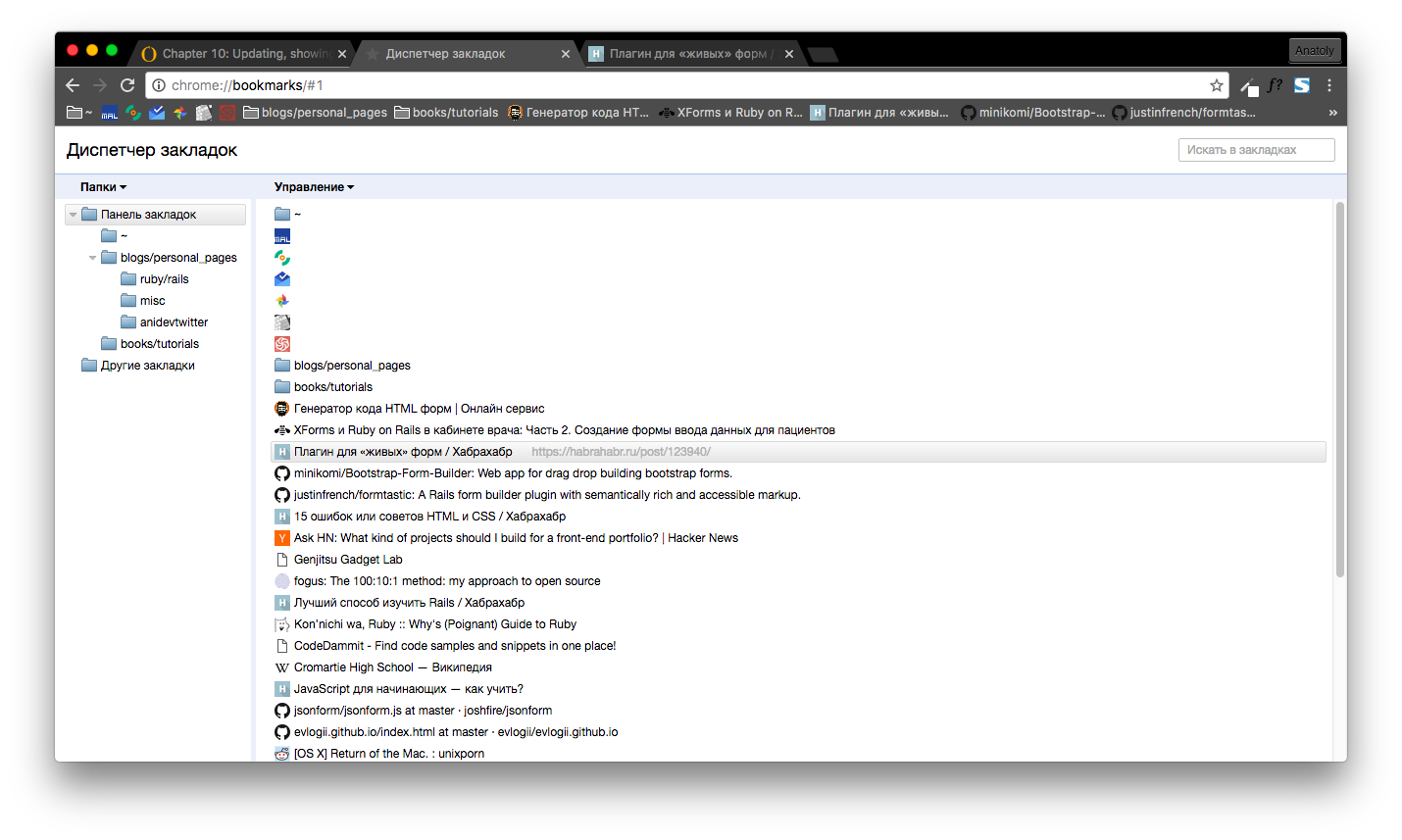The height and width of the screenshot is (840, 1402).
Task: Open the colorful pinwheel bookmark in bar
Action: pos(180,113)
